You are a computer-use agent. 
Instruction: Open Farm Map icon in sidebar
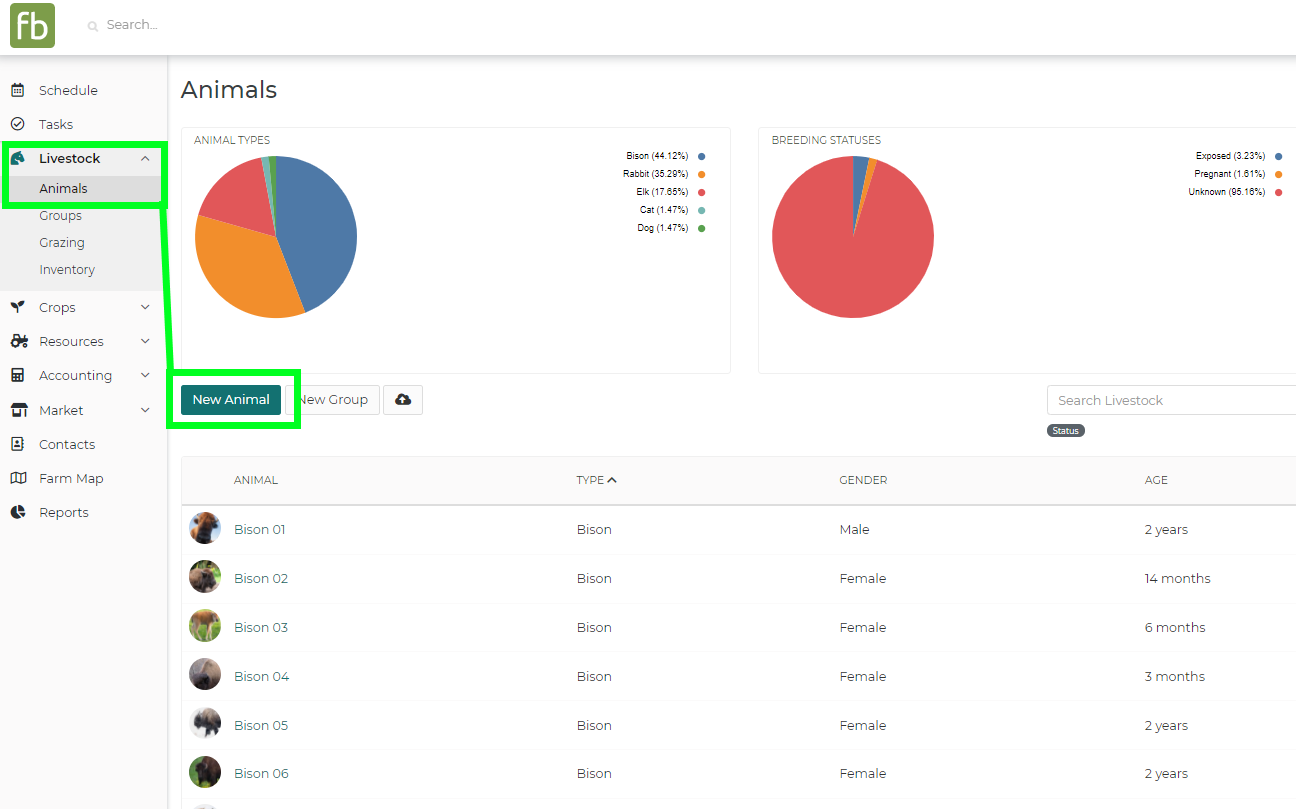click(18, 478)
